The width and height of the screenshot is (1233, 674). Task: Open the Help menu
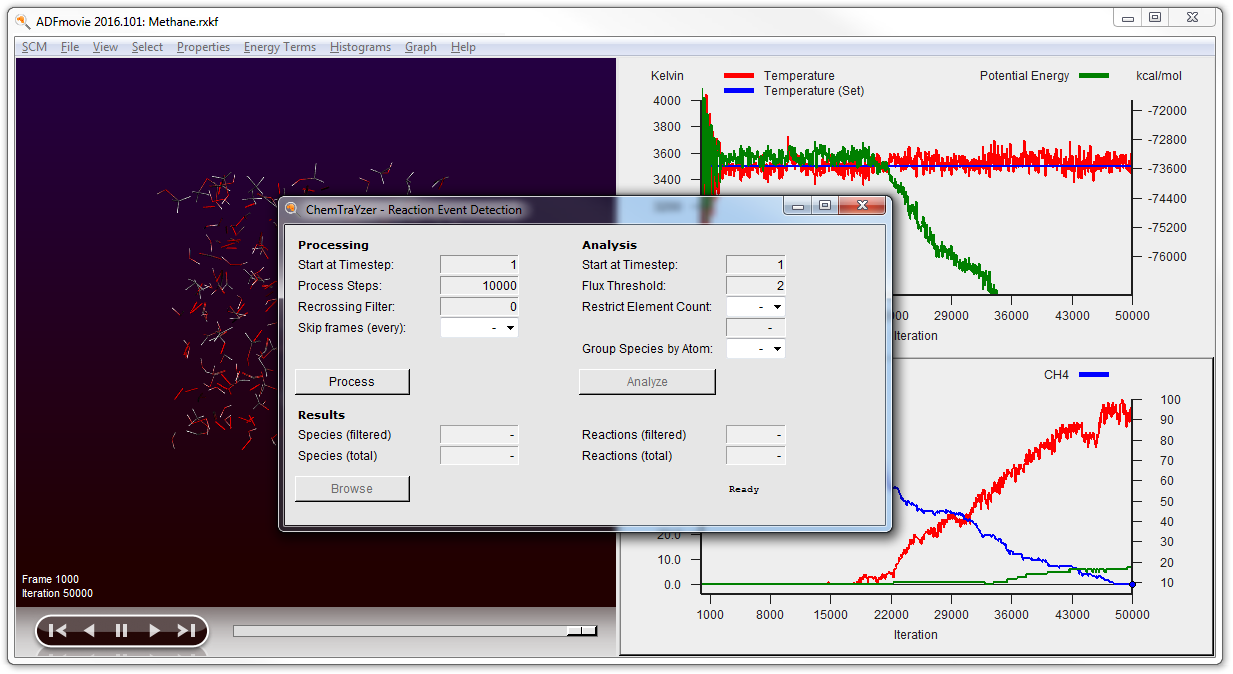pyautogui.click(x=463, y=47)
